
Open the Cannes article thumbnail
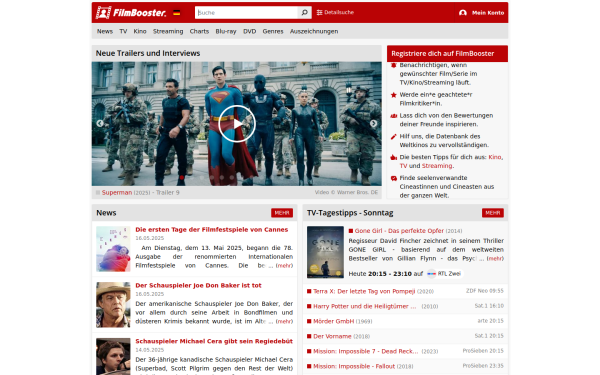[113, 249]
